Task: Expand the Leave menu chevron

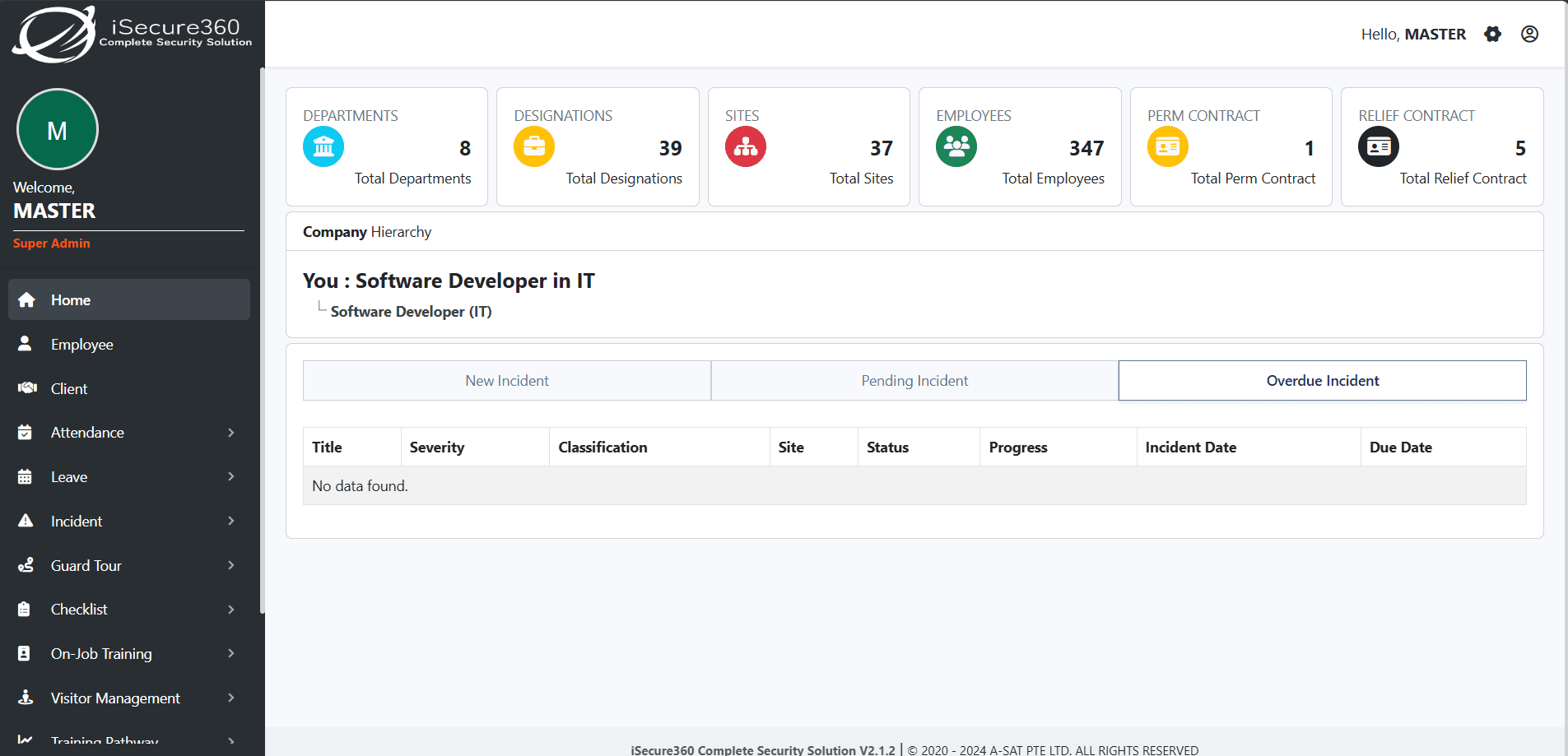Action: click(x=230, y=477)
